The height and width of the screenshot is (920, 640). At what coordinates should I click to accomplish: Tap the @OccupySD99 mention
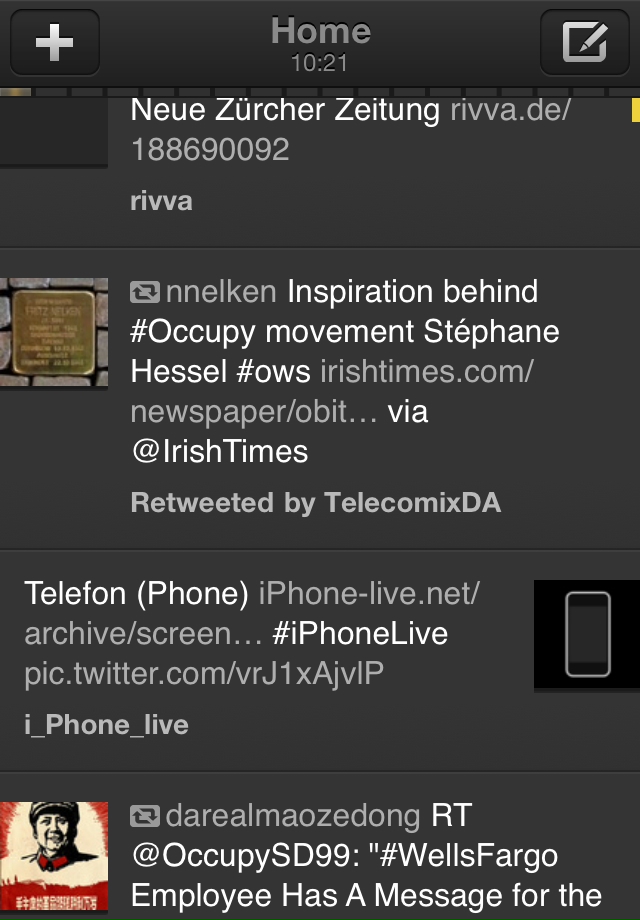(246, 857)
